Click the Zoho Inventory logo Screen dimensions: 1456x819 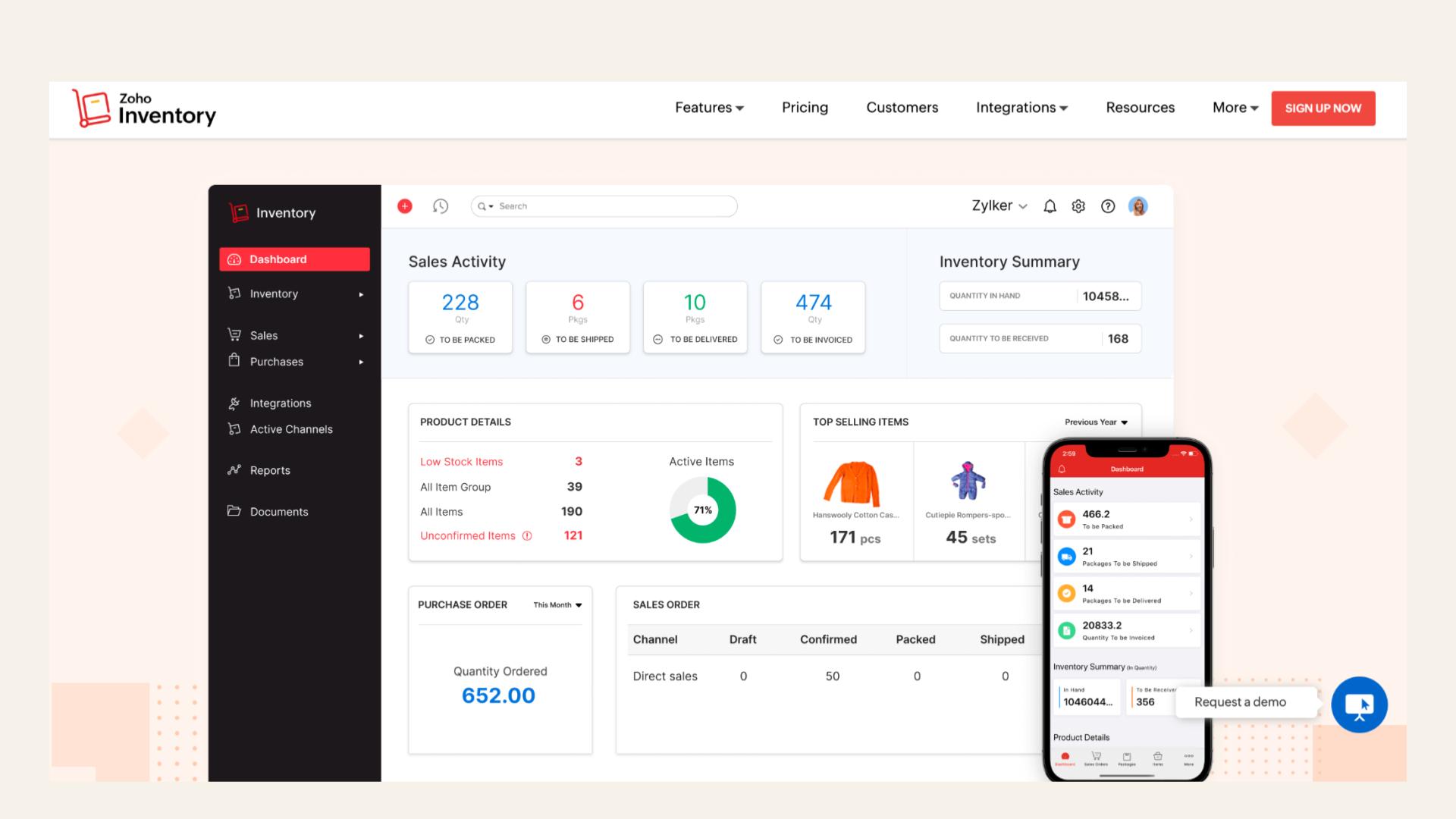(144, 108)
